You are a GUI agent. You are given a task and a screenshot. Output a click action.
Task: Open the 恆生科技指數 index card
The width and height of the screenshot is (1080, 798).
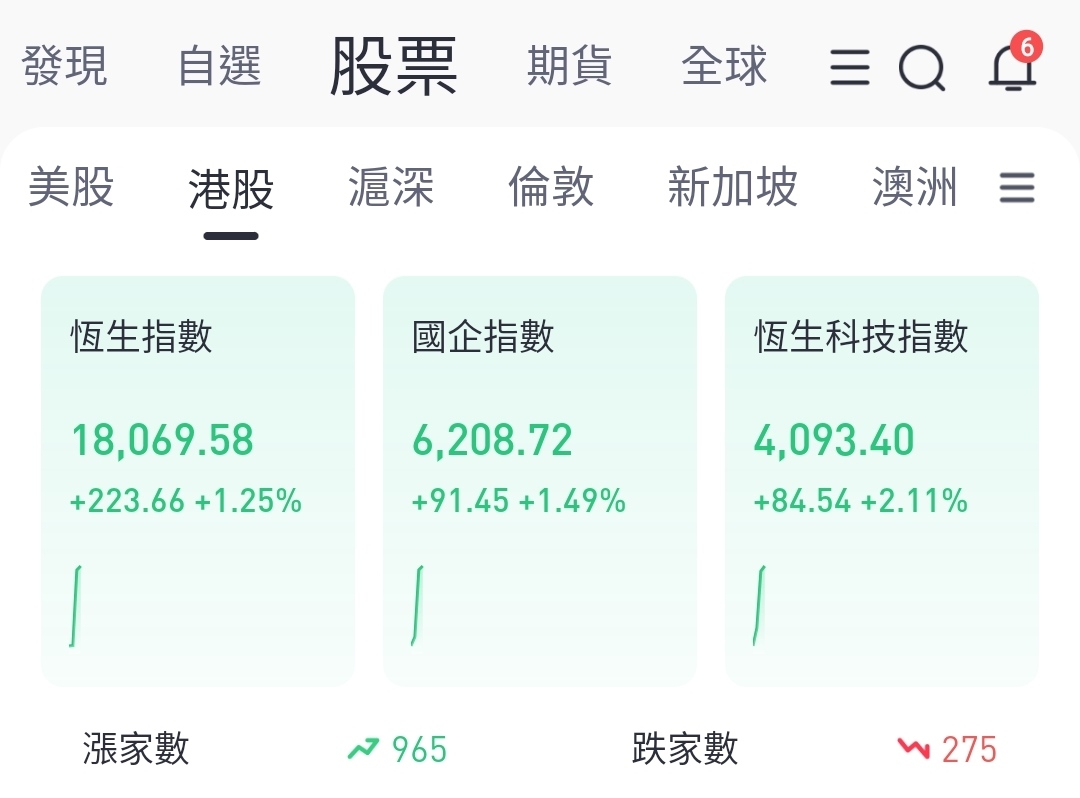pos(882,481)
